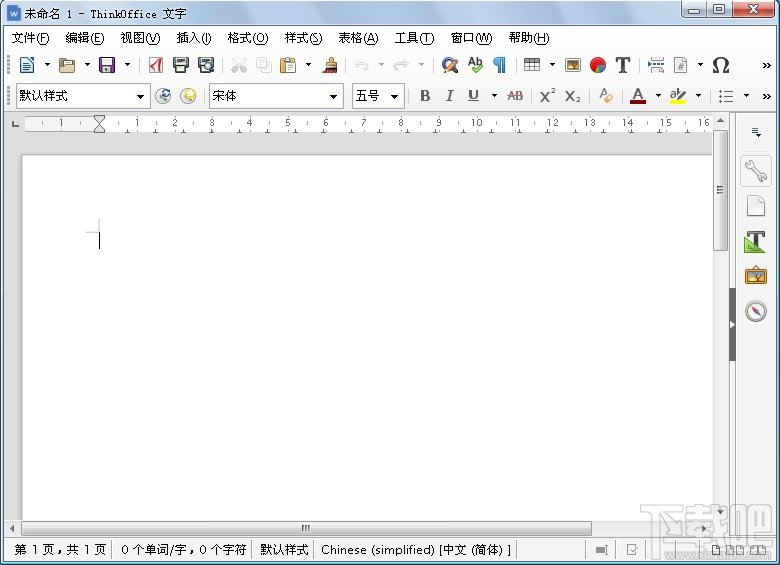
Task: Apply dark red font color
Action: click(x=638, y=95)
